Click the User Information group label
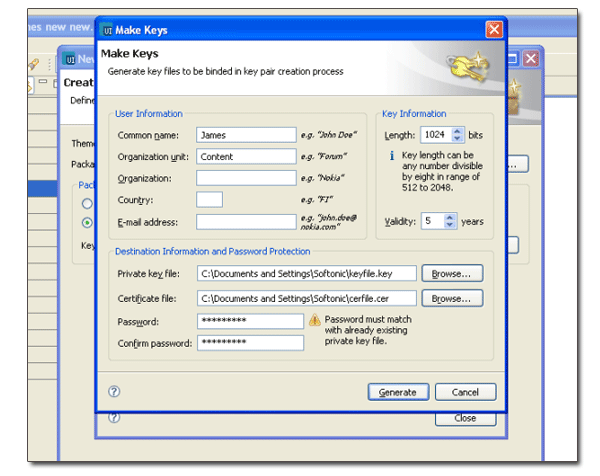Image resolution: width=600 pixels, height=476 pixels. click(149, 114)
